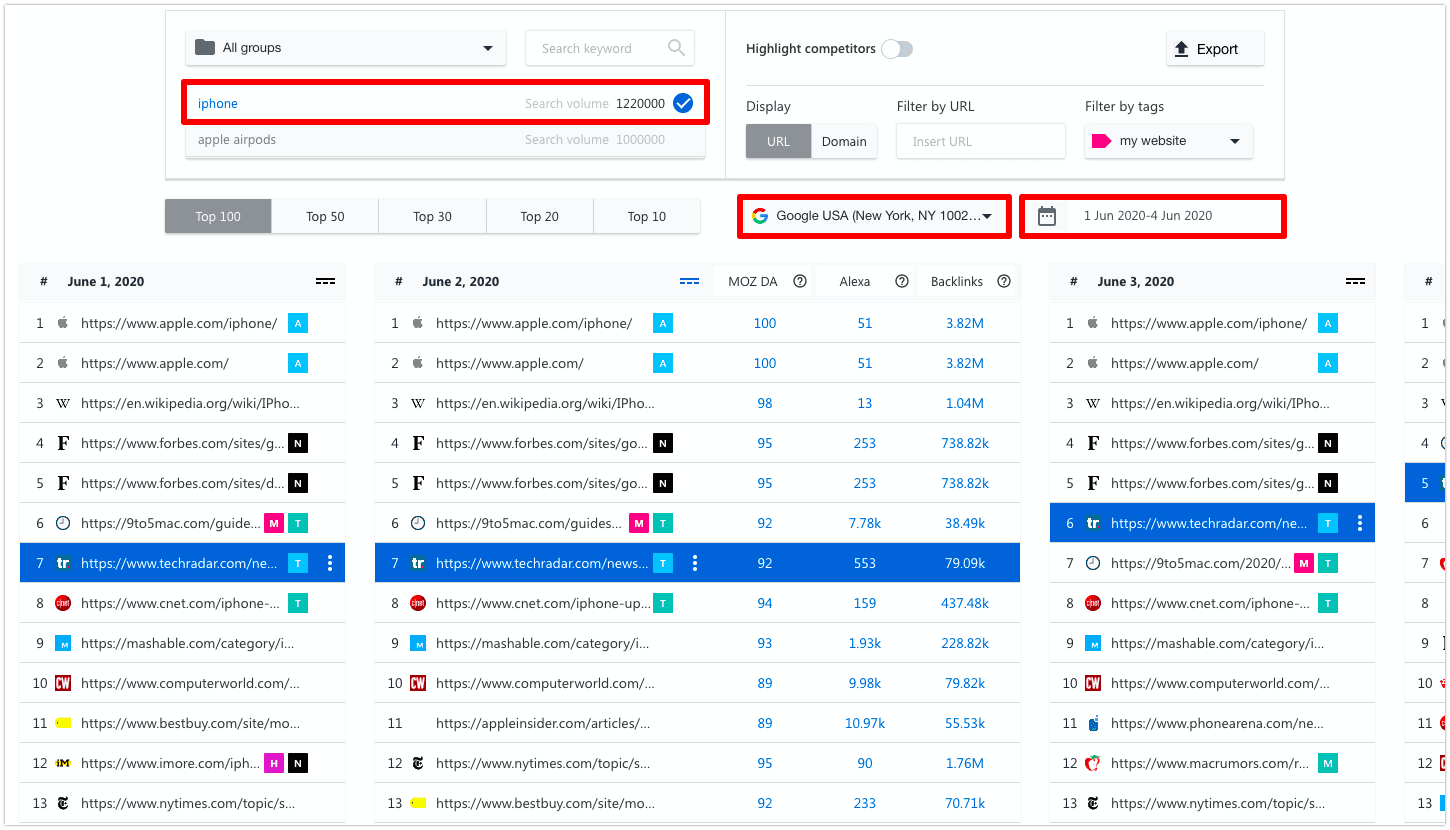
Task: Sort by MOZ DA column header
Action: (x=753, y=282)
